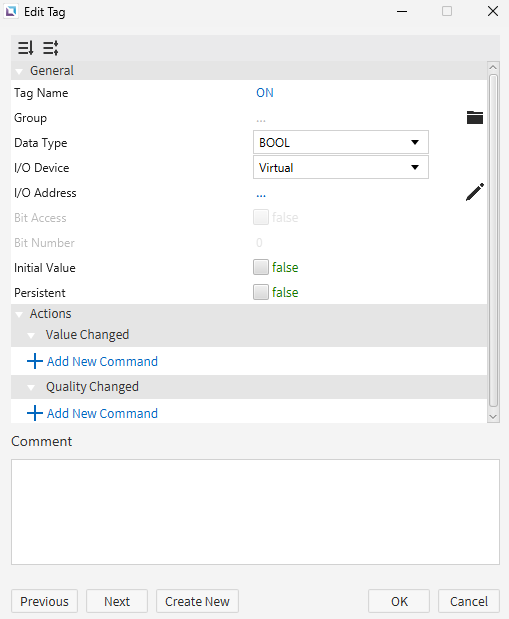The image size is (509, 619).
Task: Collapse the Value Changed group
Action: pos(31,336)
